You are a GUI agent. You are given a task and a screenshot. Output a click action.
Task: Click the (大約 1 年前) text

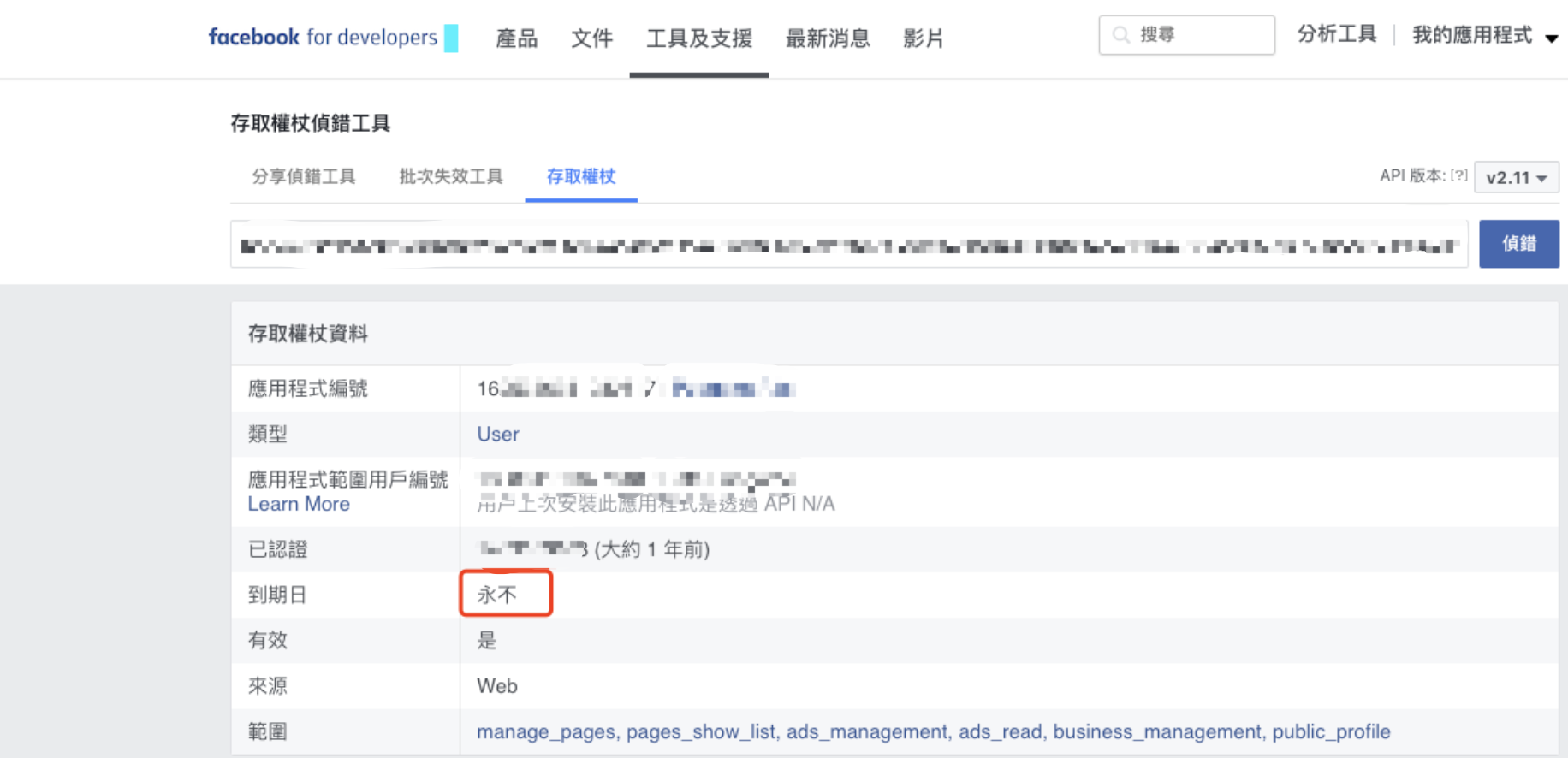pos(652,549)
